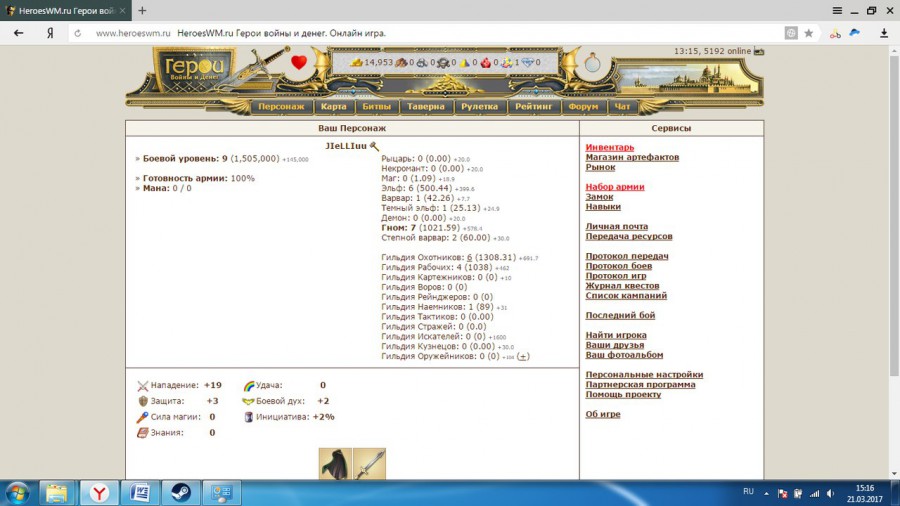The image size is (900, 506).
Task: Click the browser back arrow
Action: (x=18, y=33)
